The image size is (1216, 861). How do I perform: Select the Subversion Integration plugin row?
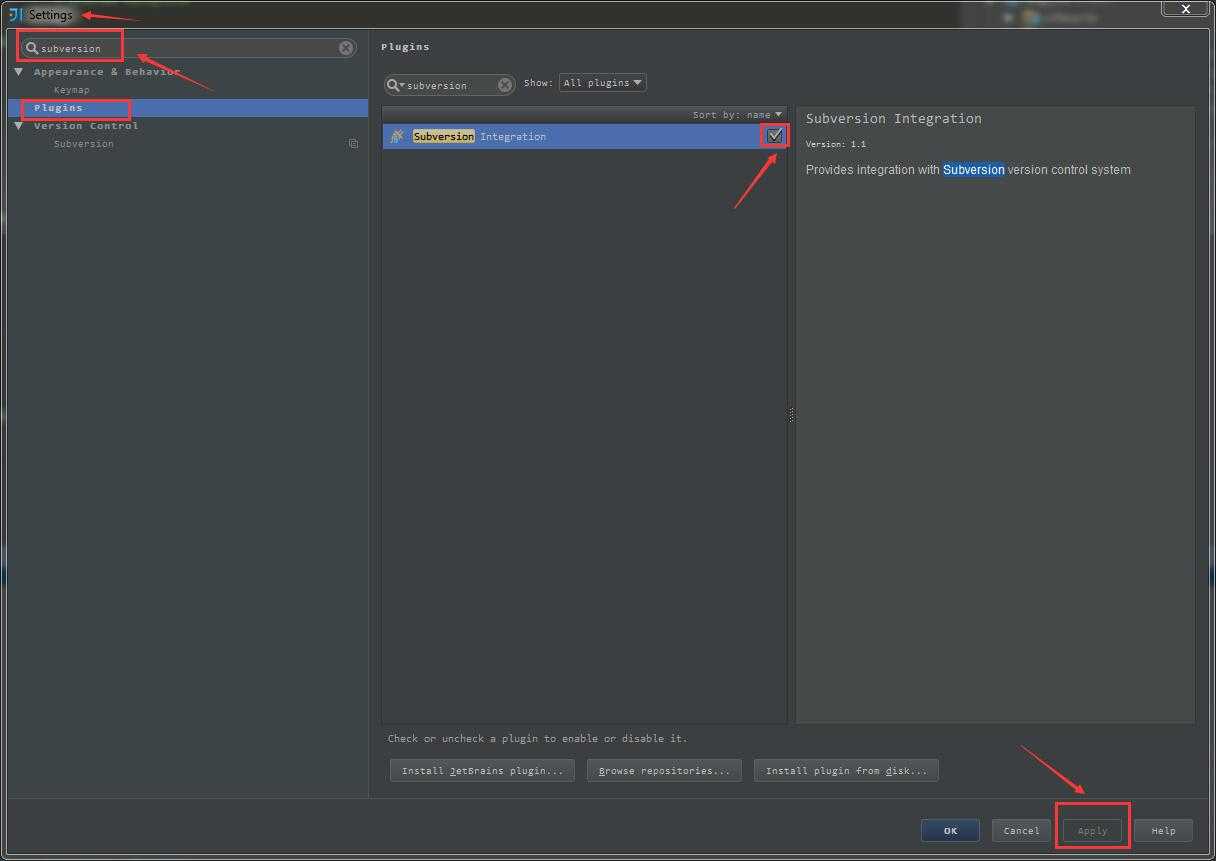(584, 136)
